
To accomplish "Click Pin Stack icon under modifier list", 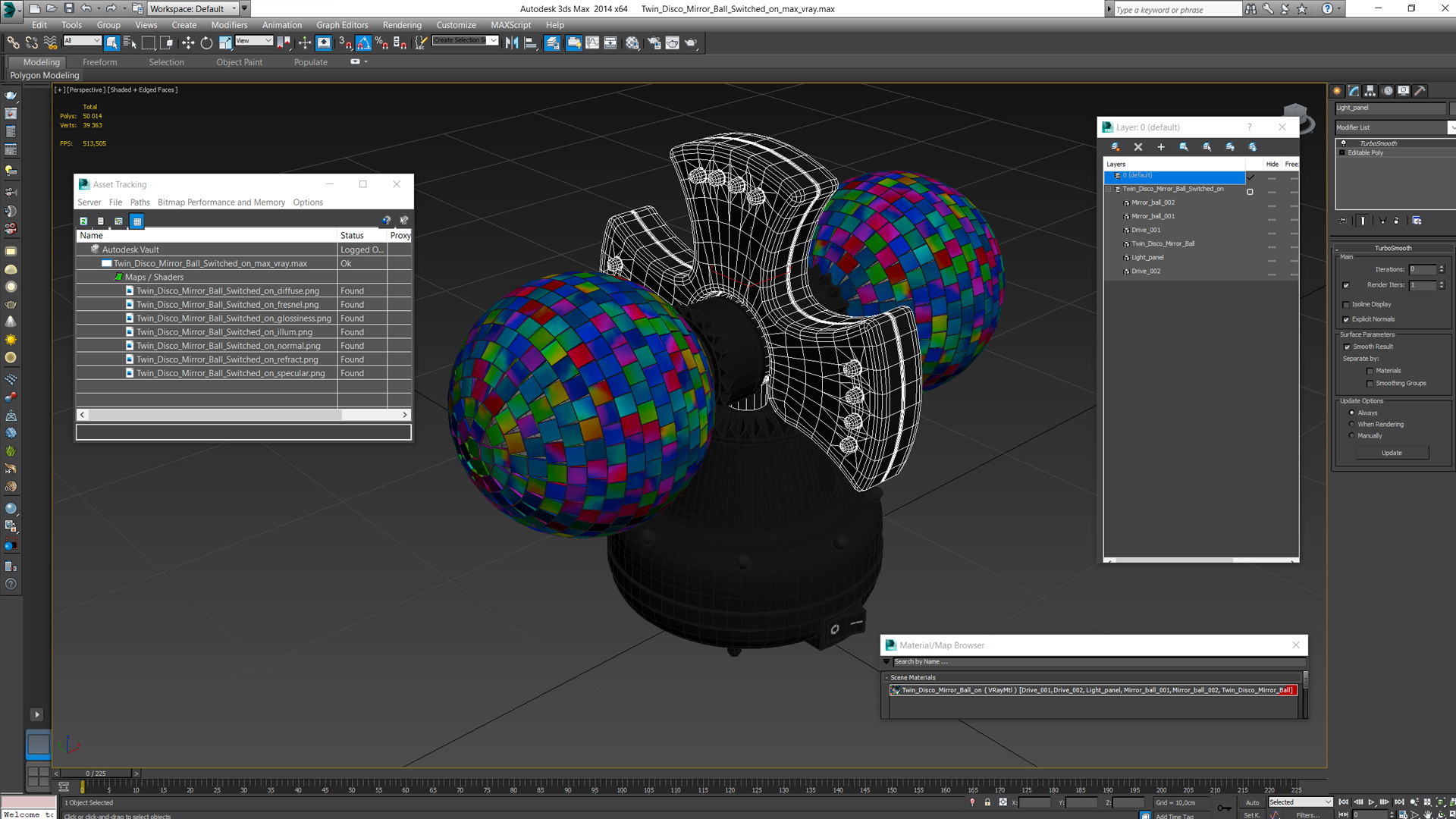I will pyautogui.click(x=1343, y=221).
